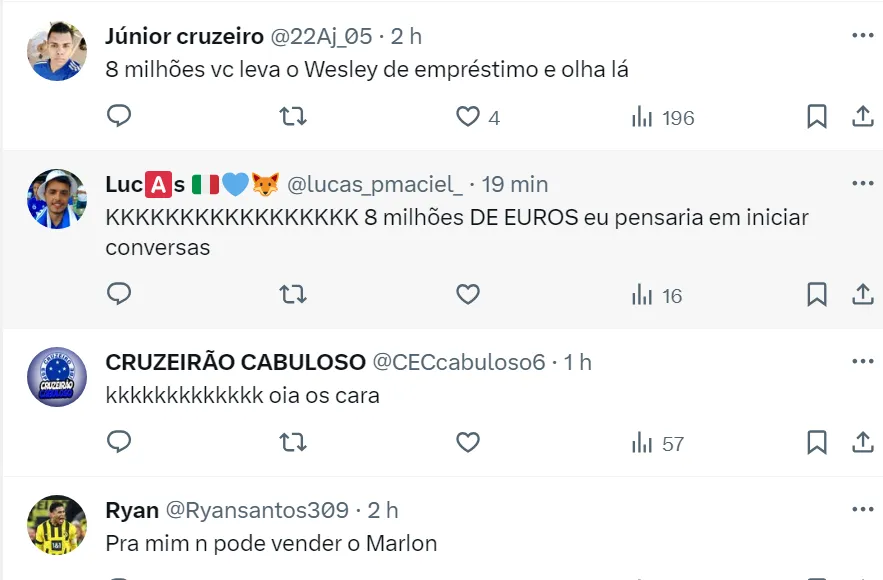The width and height of the screenshot is (883, 580).
Task: Repost the 8 milhões DE EUROS tweet
Action: point(292,294)
